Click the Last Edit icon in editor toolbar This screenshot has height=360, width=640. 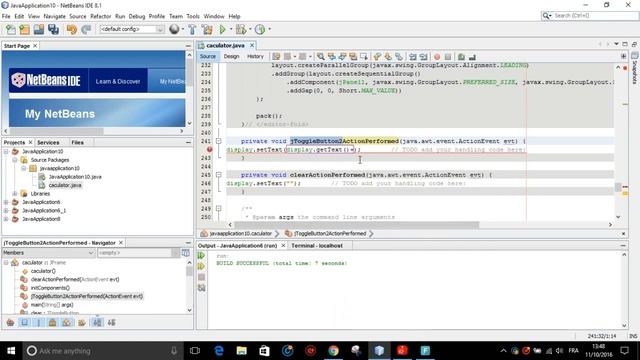276,57
